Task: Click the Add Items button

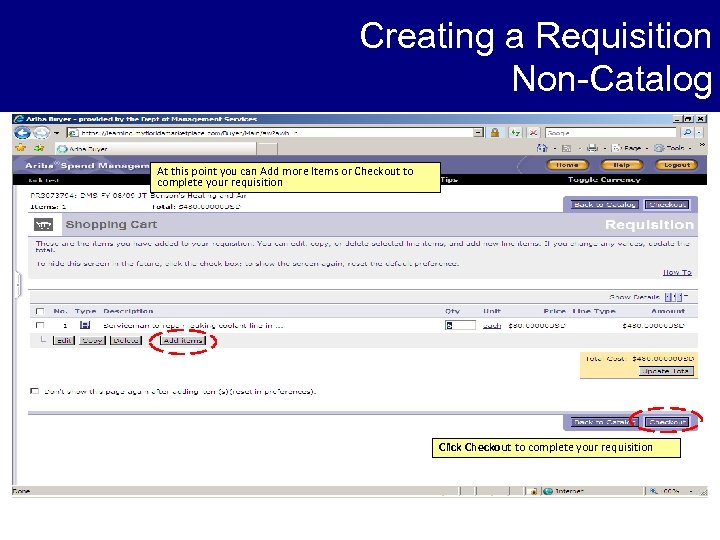Action: [x=182, y=341]
